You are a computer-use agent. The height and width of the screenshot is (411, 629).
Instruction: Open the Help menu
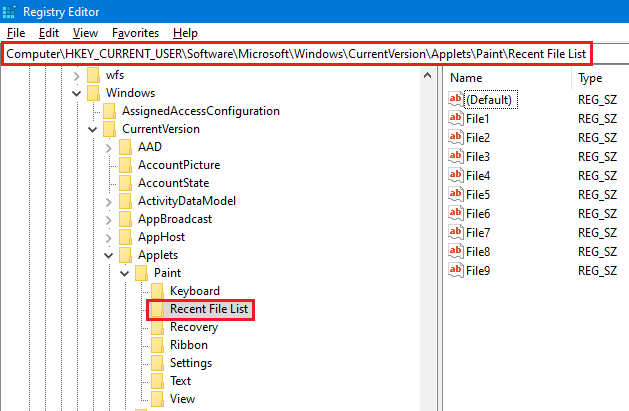coord(185,33)
